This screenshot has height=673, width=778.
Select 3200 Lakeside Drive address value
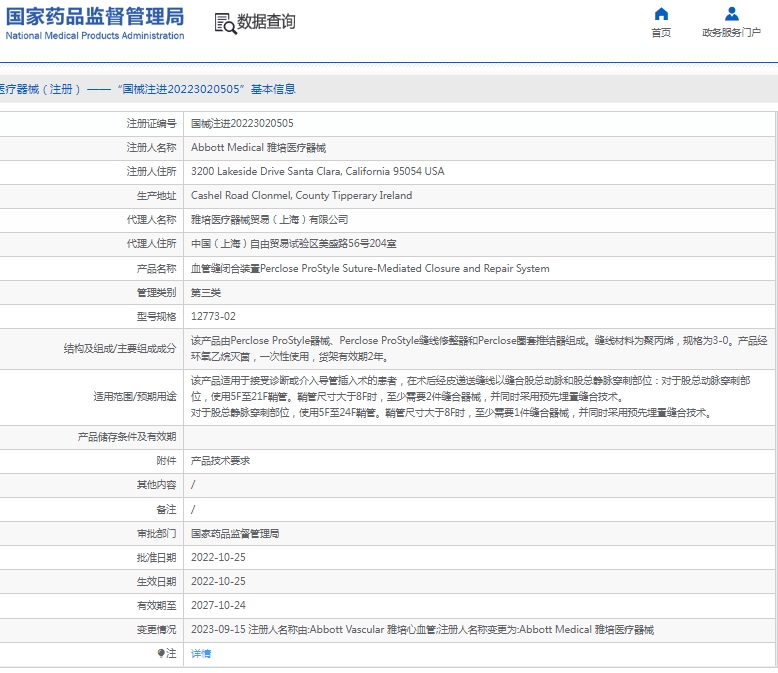(318, 171)
